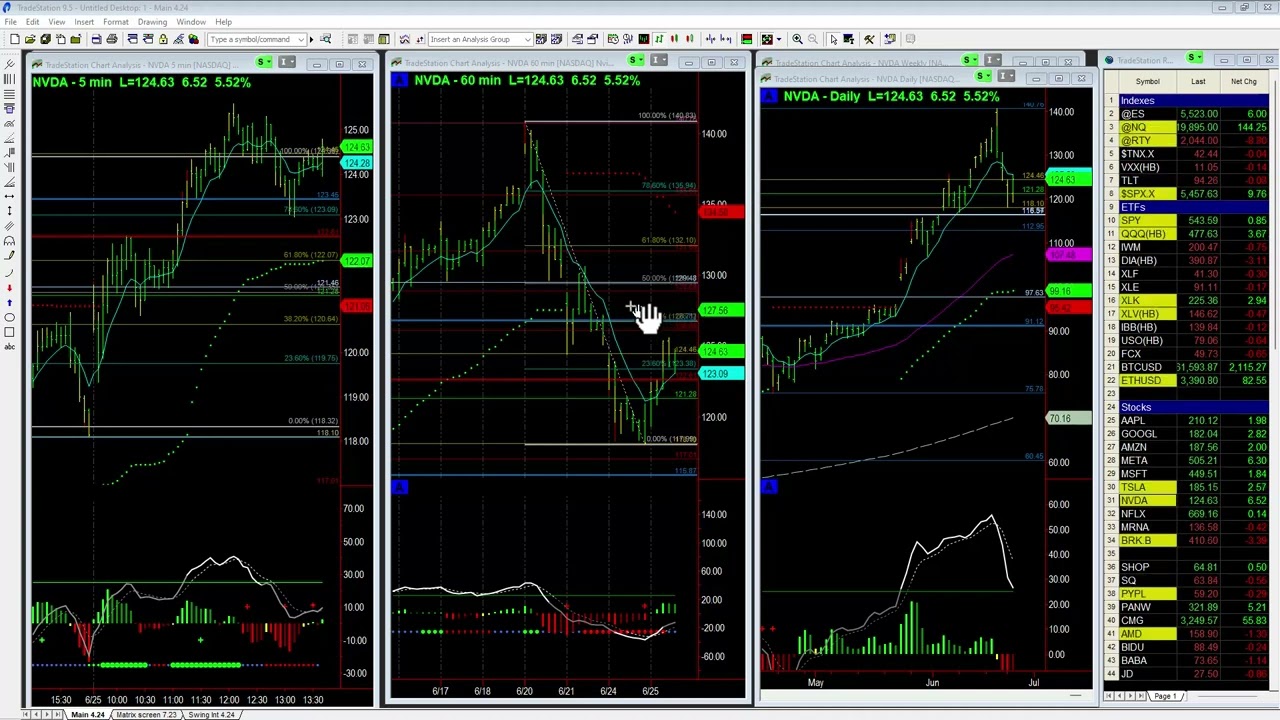This screenshot has width=1280, height=720.
Task: Open the Insert an Analysis Group dropdown
Action: tap(527, 40)
